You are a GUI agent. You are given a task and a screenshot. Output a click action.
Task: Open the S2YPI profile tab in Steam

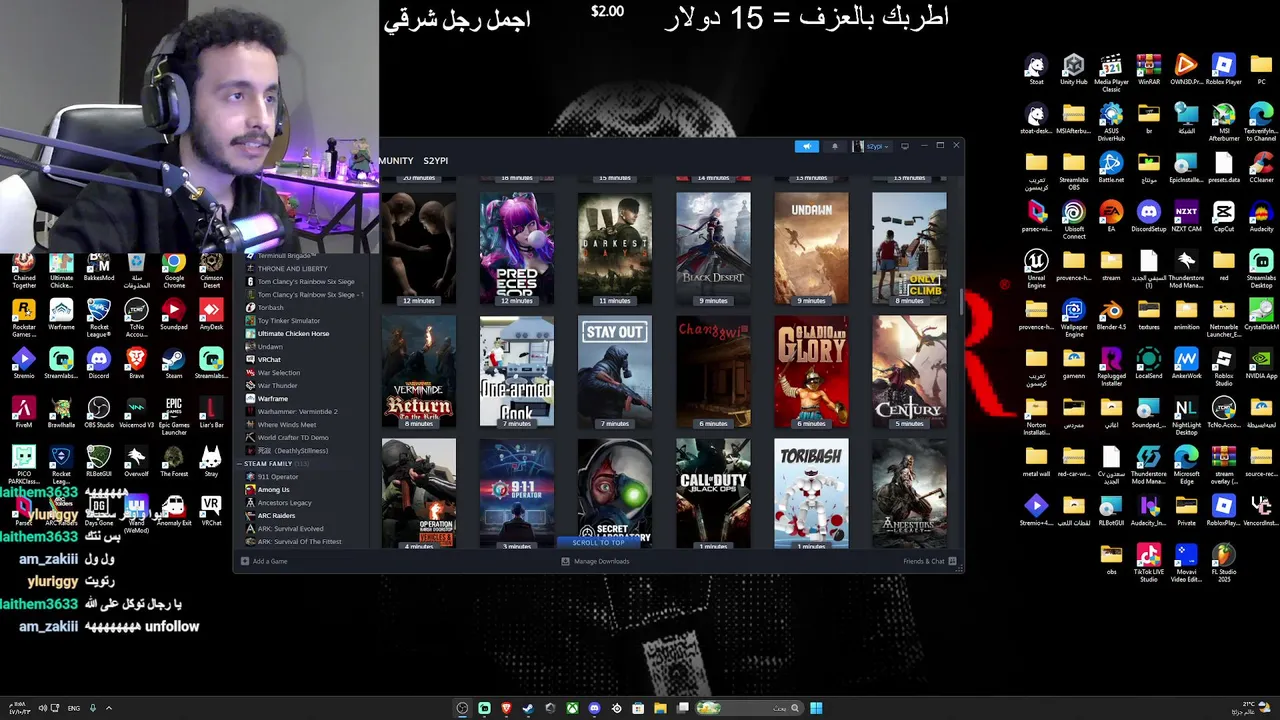(435, 160)
